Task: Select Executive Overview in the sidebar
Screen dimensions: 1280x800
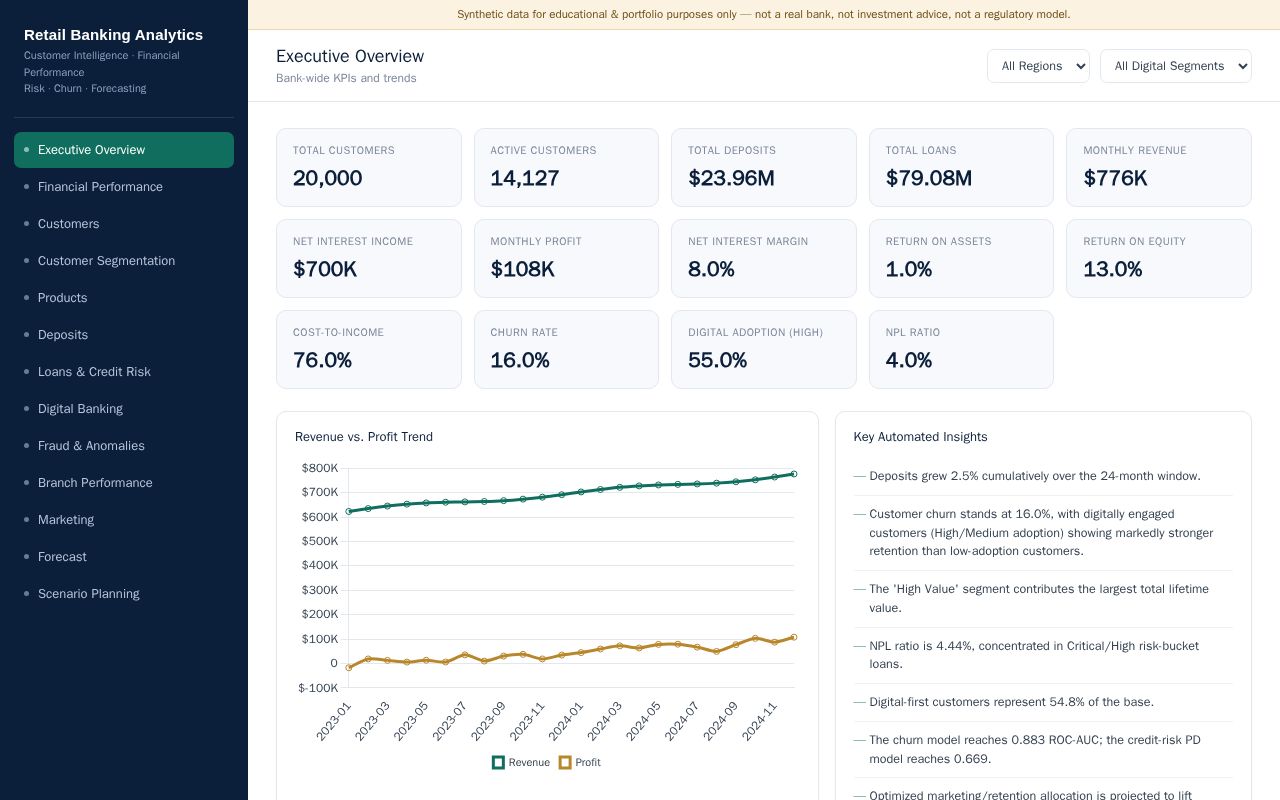Action: pyautogui.click(x=124, y=150)
